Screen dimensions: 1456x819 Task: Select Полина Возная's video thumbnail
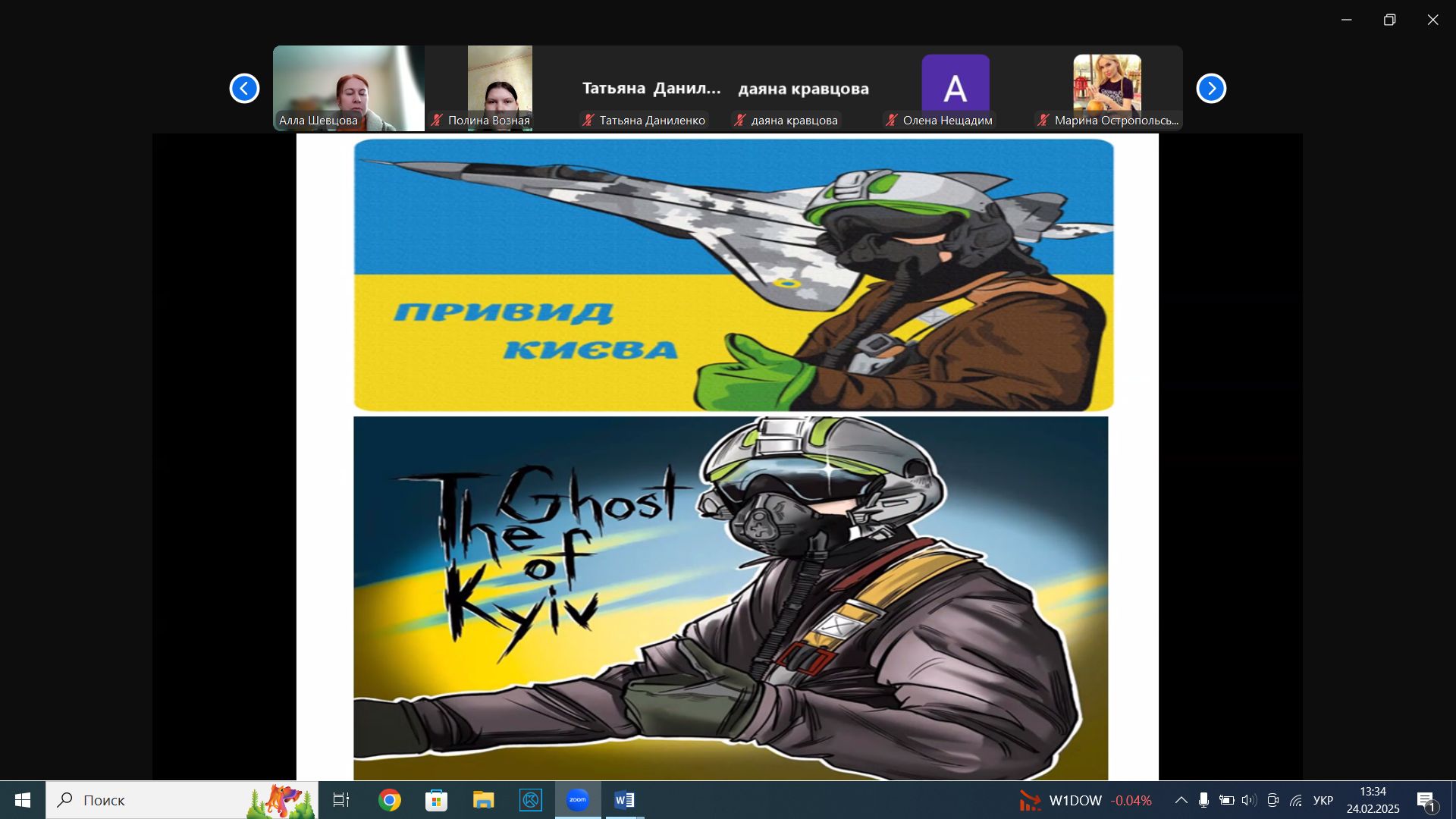500,88
